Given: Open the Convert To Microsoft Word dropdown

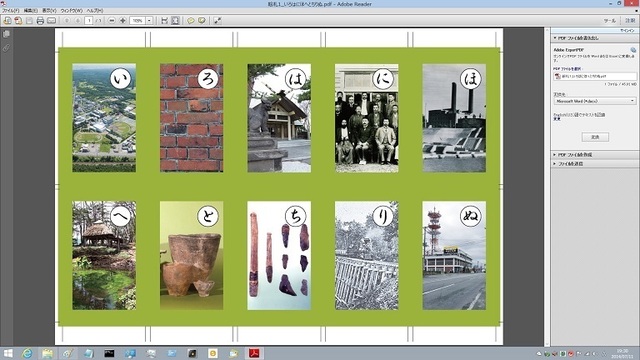Looking at the screenshot, I should click(595, 101).
